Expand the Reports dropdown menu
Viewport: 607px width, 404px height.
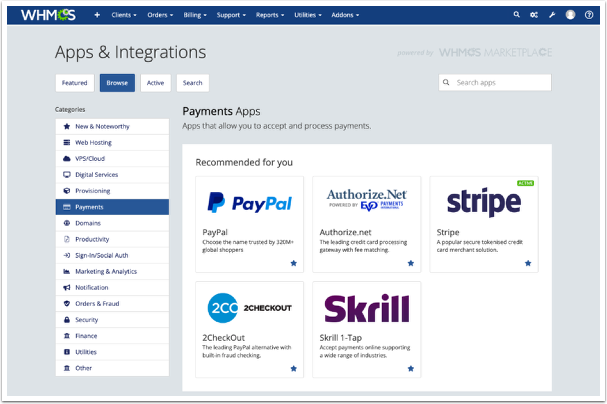pos(270,15)
